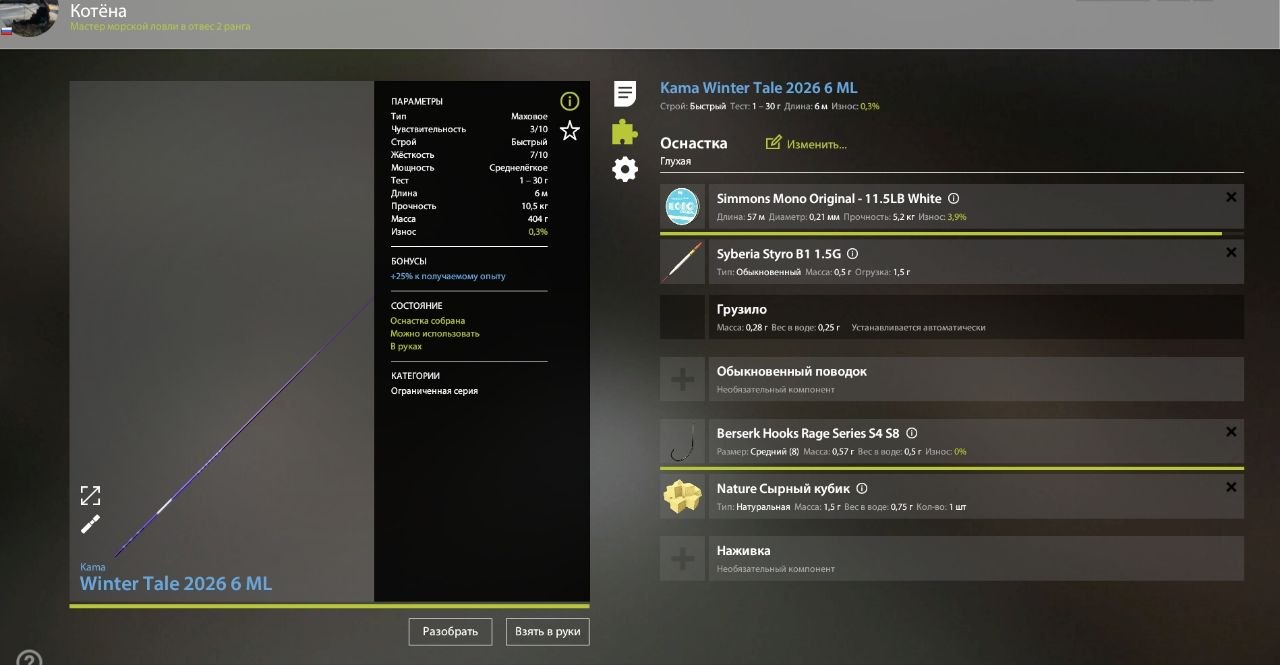Image resolution: width=1280 pixels, height=665 pixels.
Task: Open info for Berserk Hooks Rage Series
Action: point(911,434)
